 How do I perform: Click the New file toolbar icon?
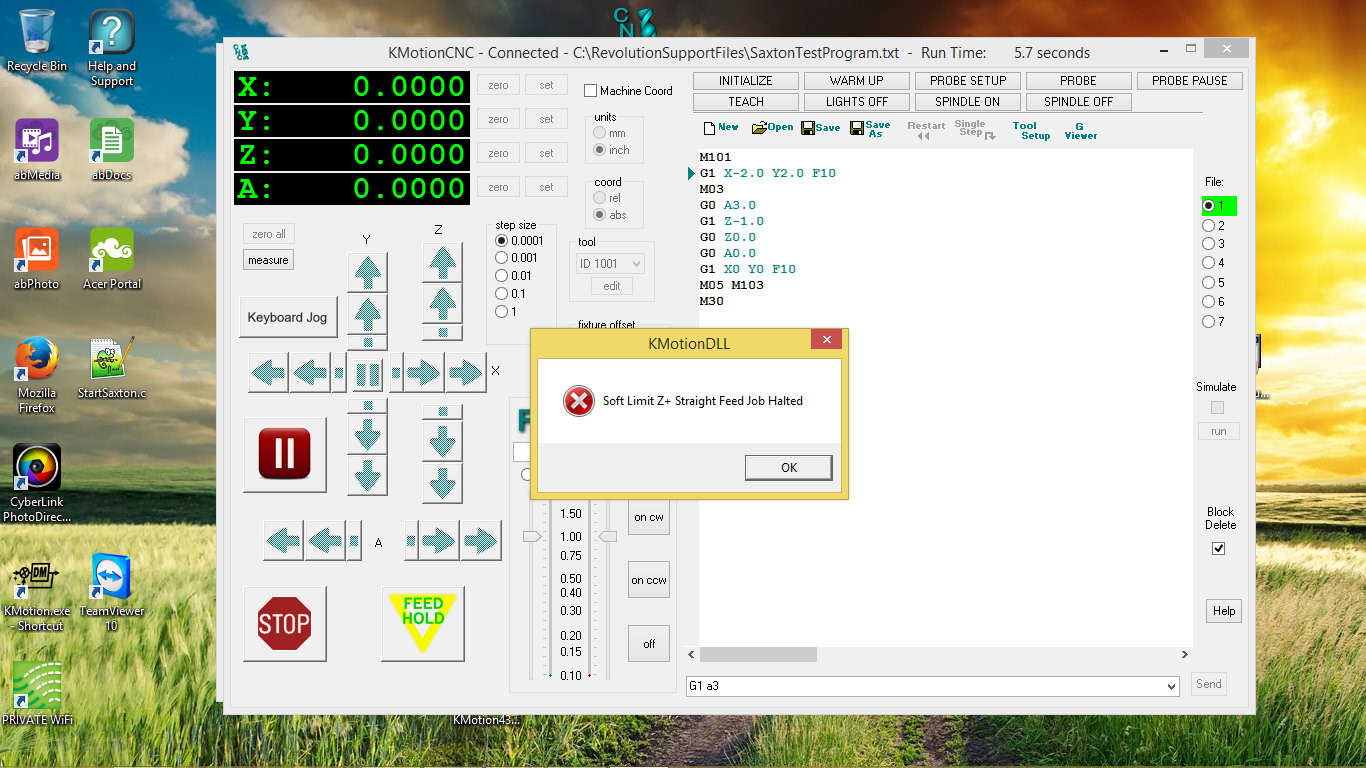tap(720, 128)
